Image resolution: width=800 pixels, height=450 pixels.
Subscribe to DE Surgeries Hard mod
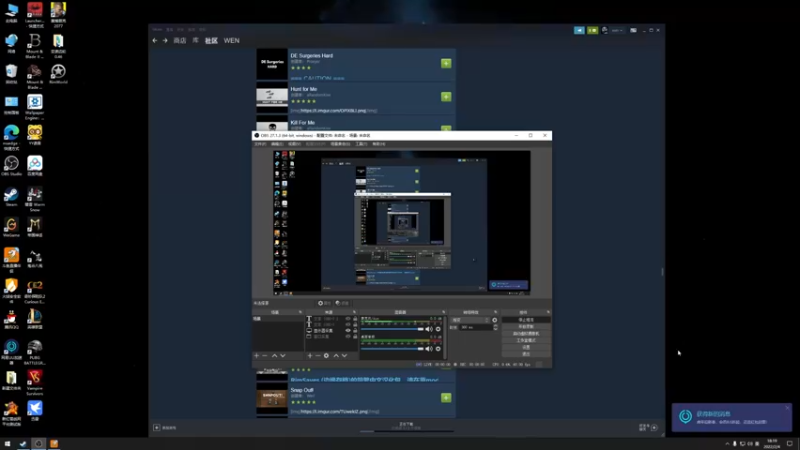point(446,63)
